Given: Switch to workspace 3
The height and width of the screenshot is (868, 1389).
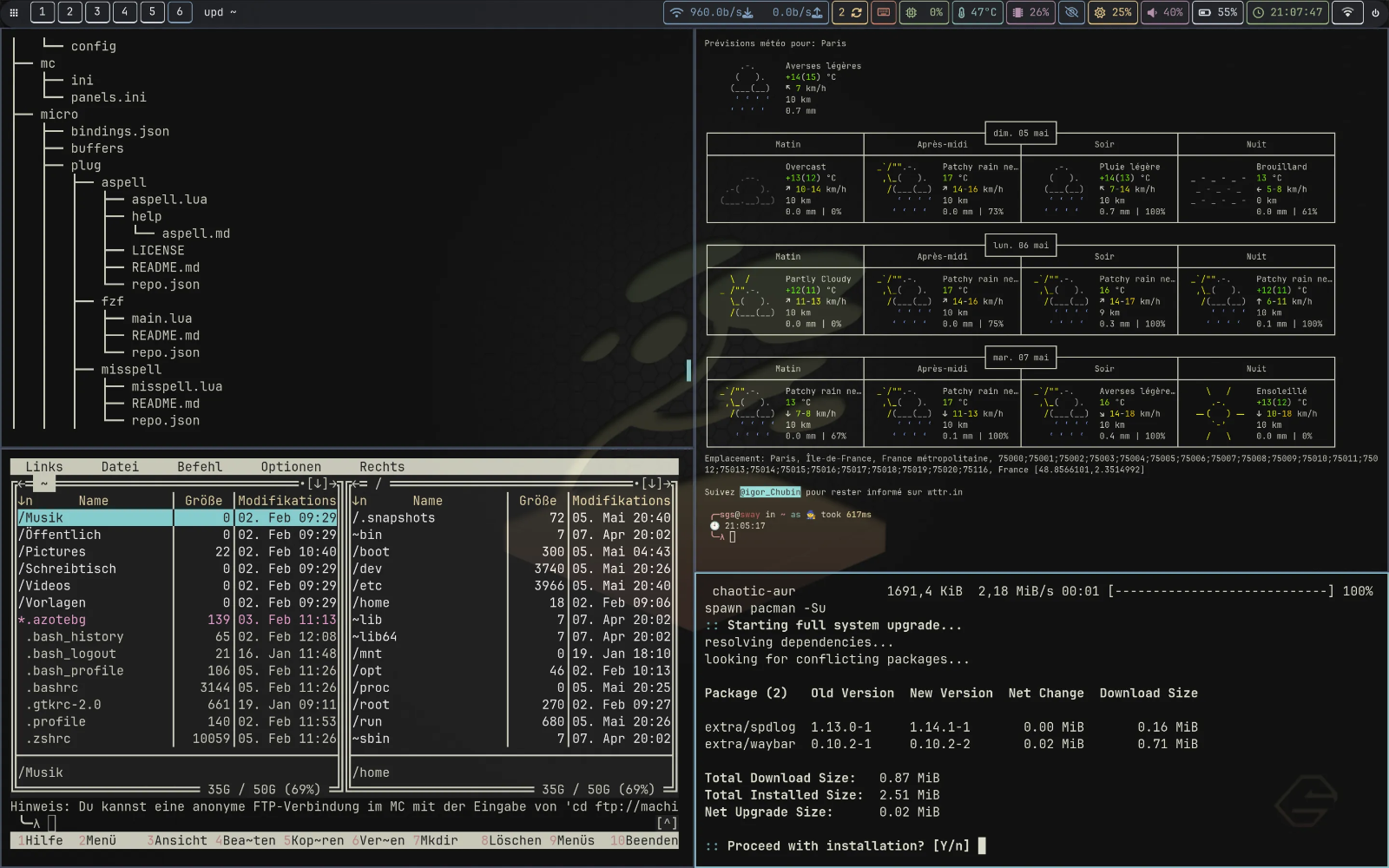Looking at the screenshot, I should [97, 12].
